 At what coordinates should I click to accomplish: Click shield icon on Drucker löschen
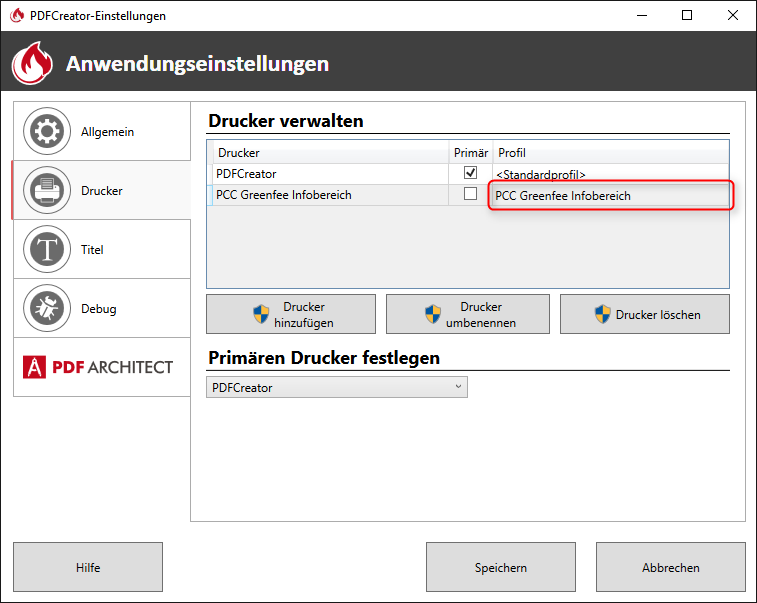[602, 315]
